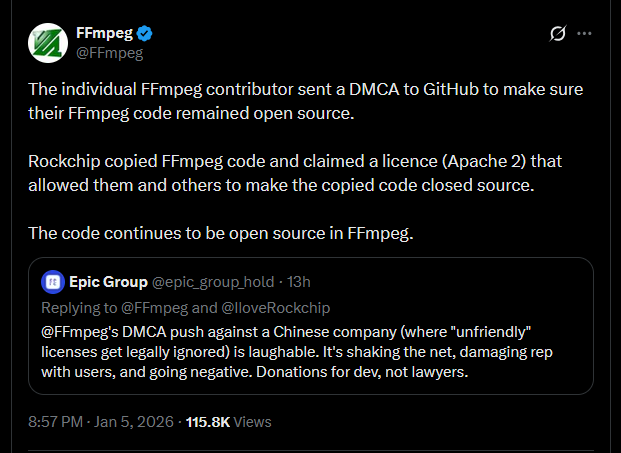Click the 'Replying to' text in quoted post
This screenshot has width=621, height=453.
pyautogui.click(x=76, y=307)
